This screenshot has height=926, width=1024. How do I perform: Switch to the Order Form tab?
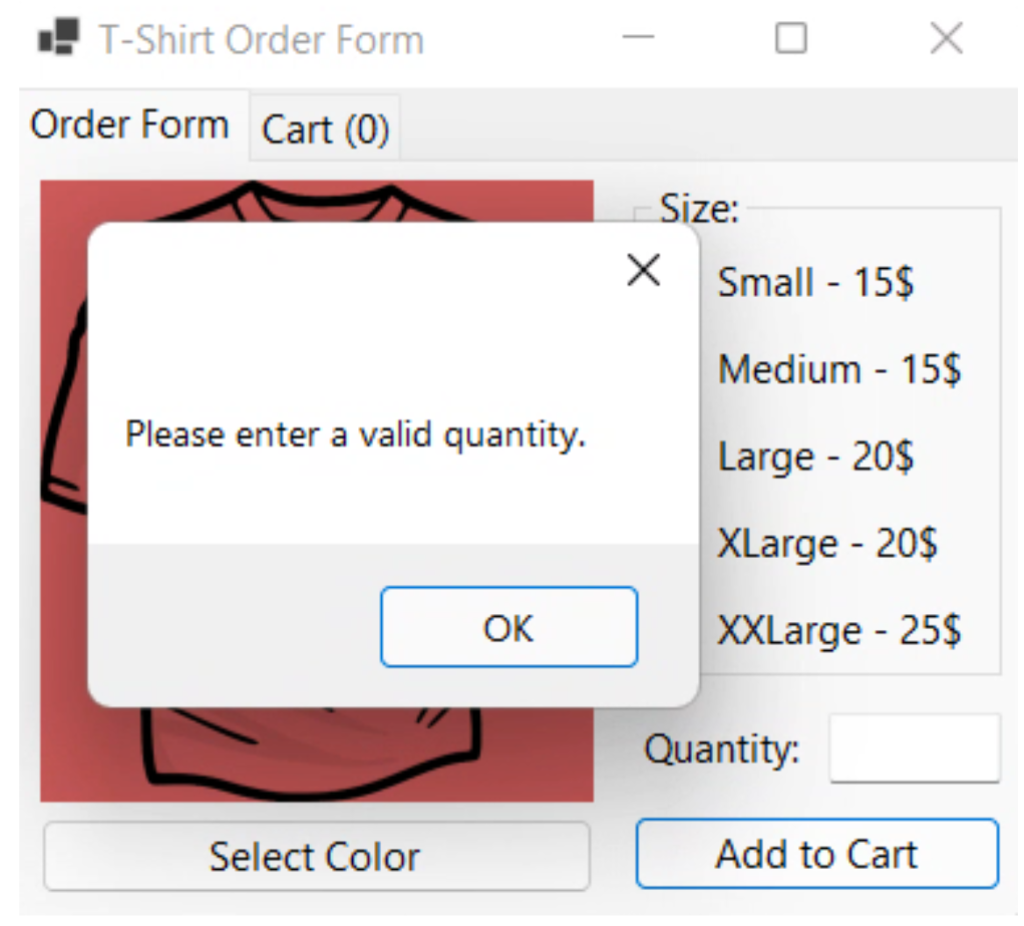(130, 123)
